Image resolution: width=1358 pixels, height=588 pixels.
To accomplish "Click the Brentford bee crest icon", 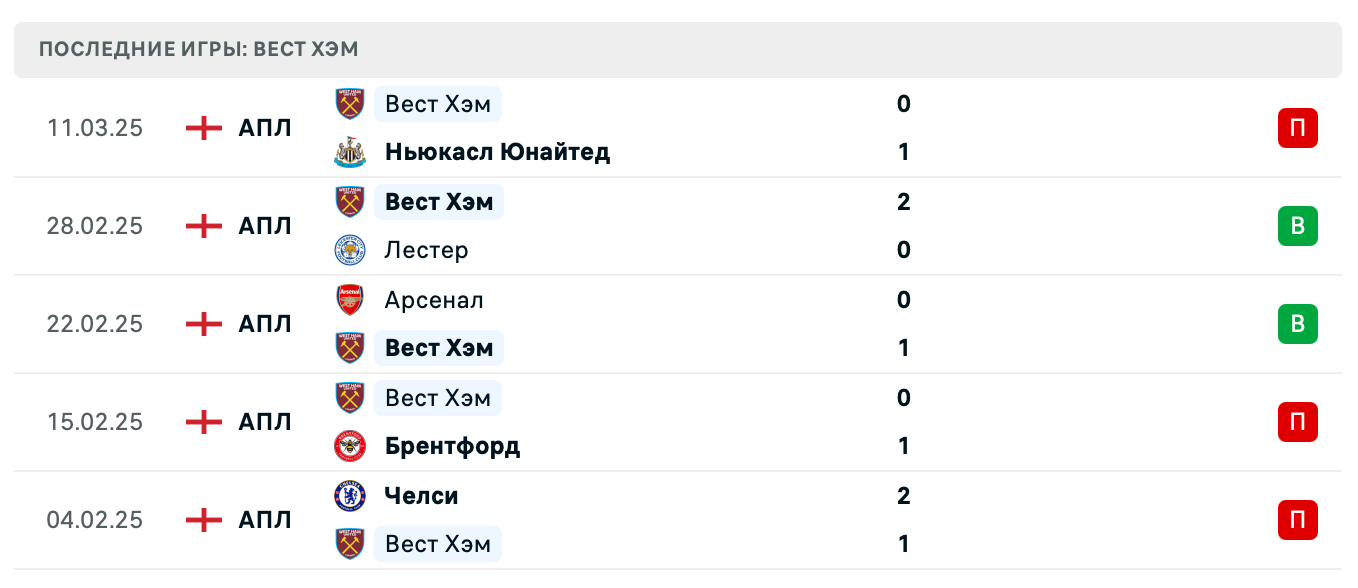I will click(349, 446).
